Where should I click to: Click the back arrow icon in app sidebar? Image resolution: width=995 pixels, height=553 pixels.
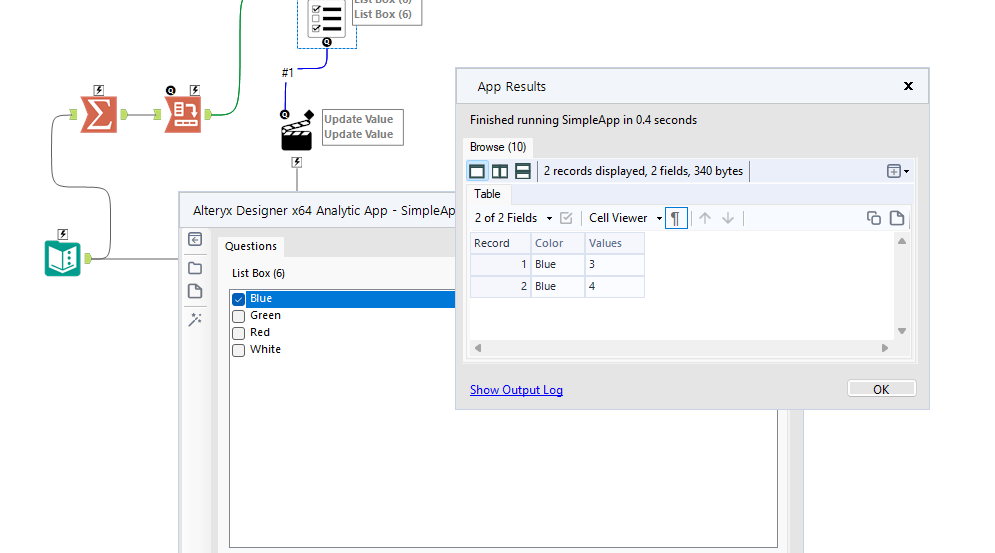click(195, 239)
